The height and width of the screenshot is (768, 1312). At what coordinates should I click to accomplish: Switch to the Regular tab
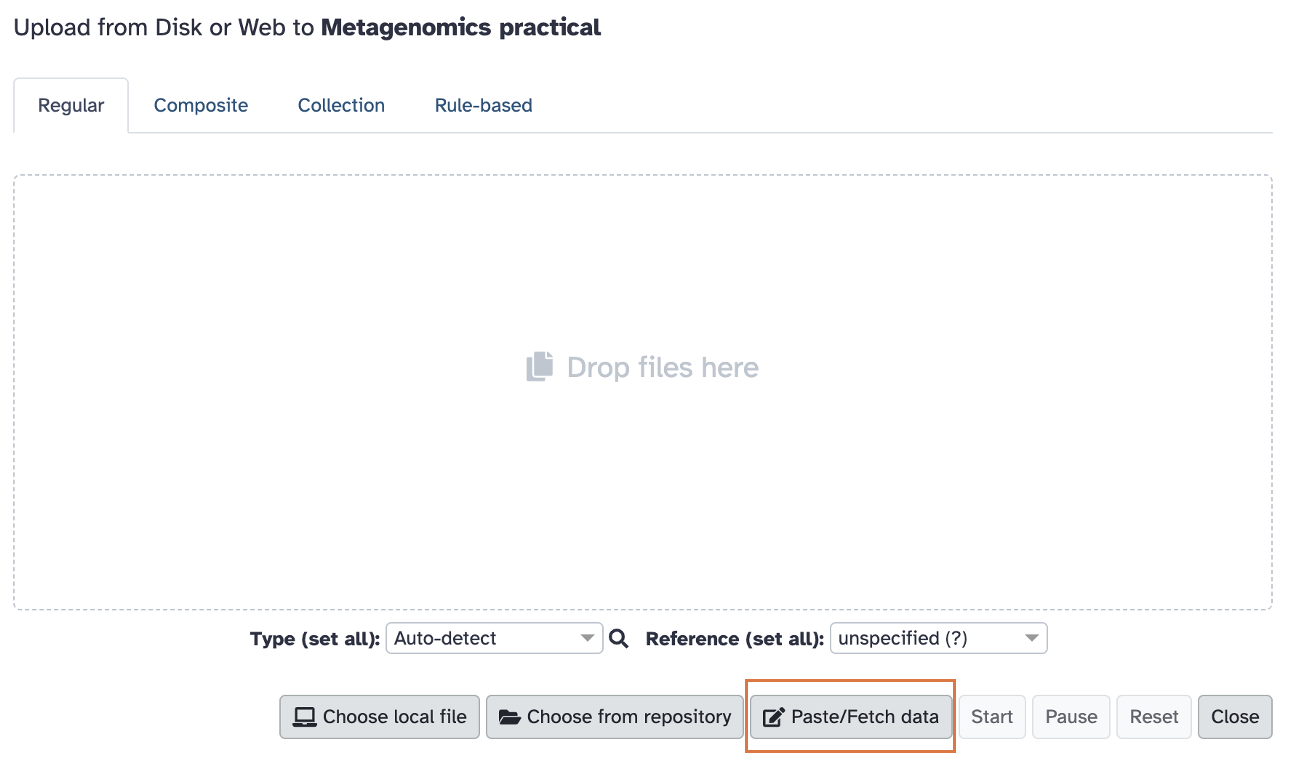[x=71, y=106]
